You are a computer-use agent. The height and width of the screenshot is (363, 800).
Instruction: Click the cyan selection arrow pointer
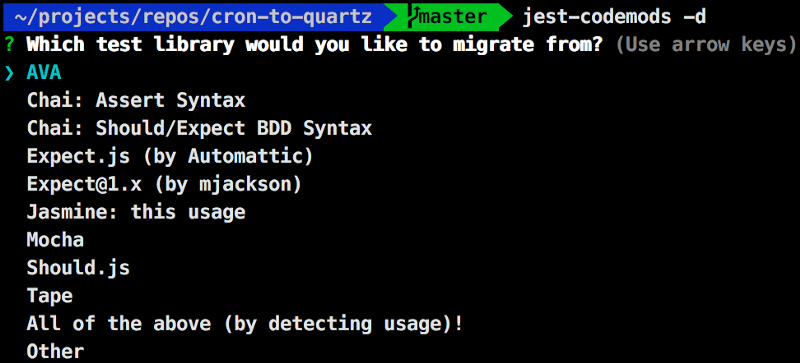10,74
